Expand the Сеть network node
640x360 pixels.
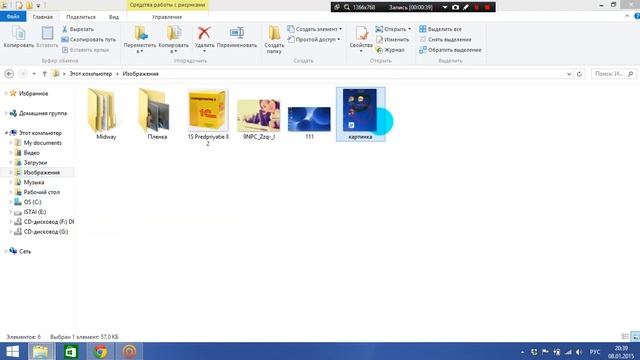point(6,251)
